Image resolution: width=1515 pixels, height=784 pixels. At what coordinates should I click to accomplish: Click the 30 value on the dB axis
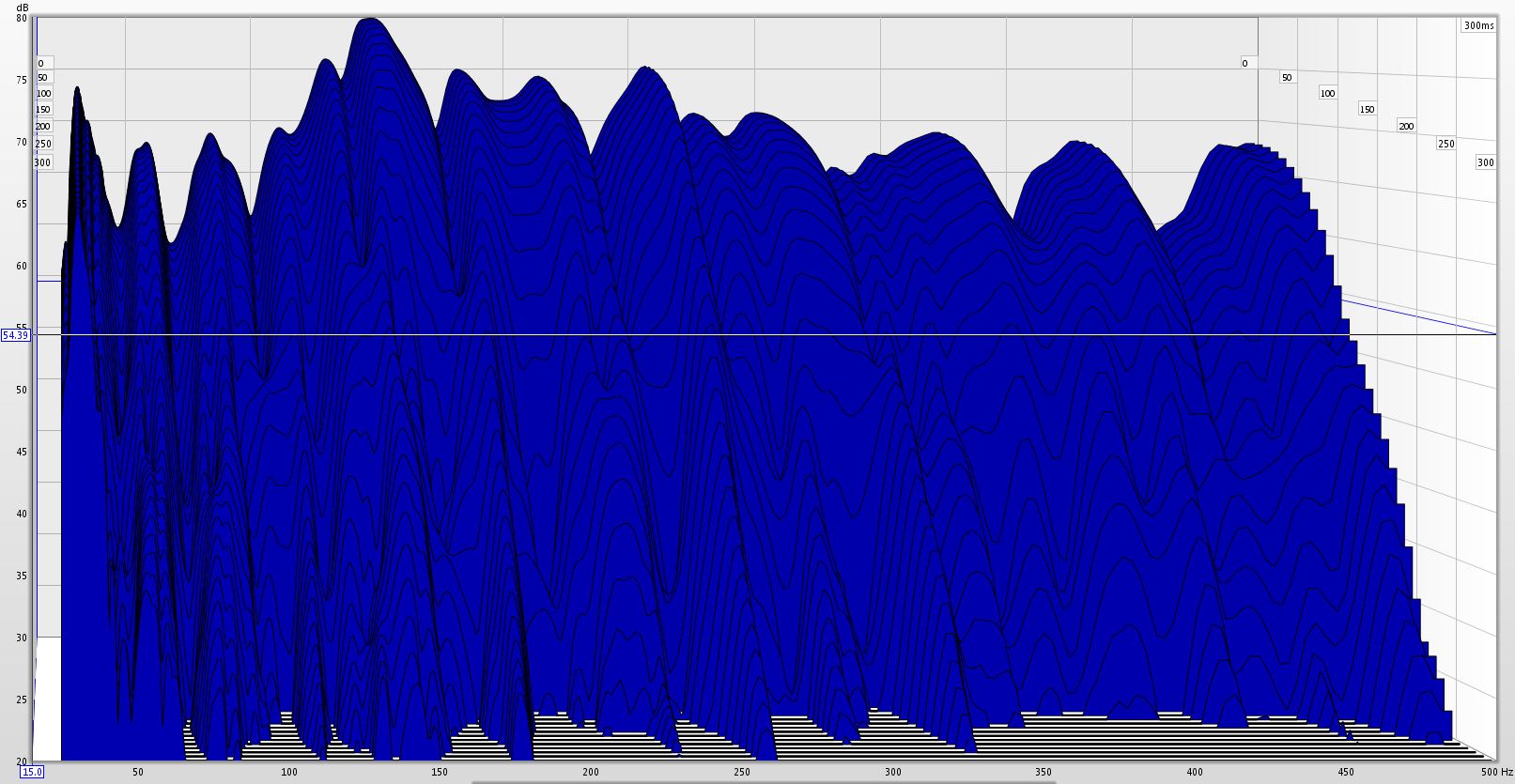(x=22, y=638)
